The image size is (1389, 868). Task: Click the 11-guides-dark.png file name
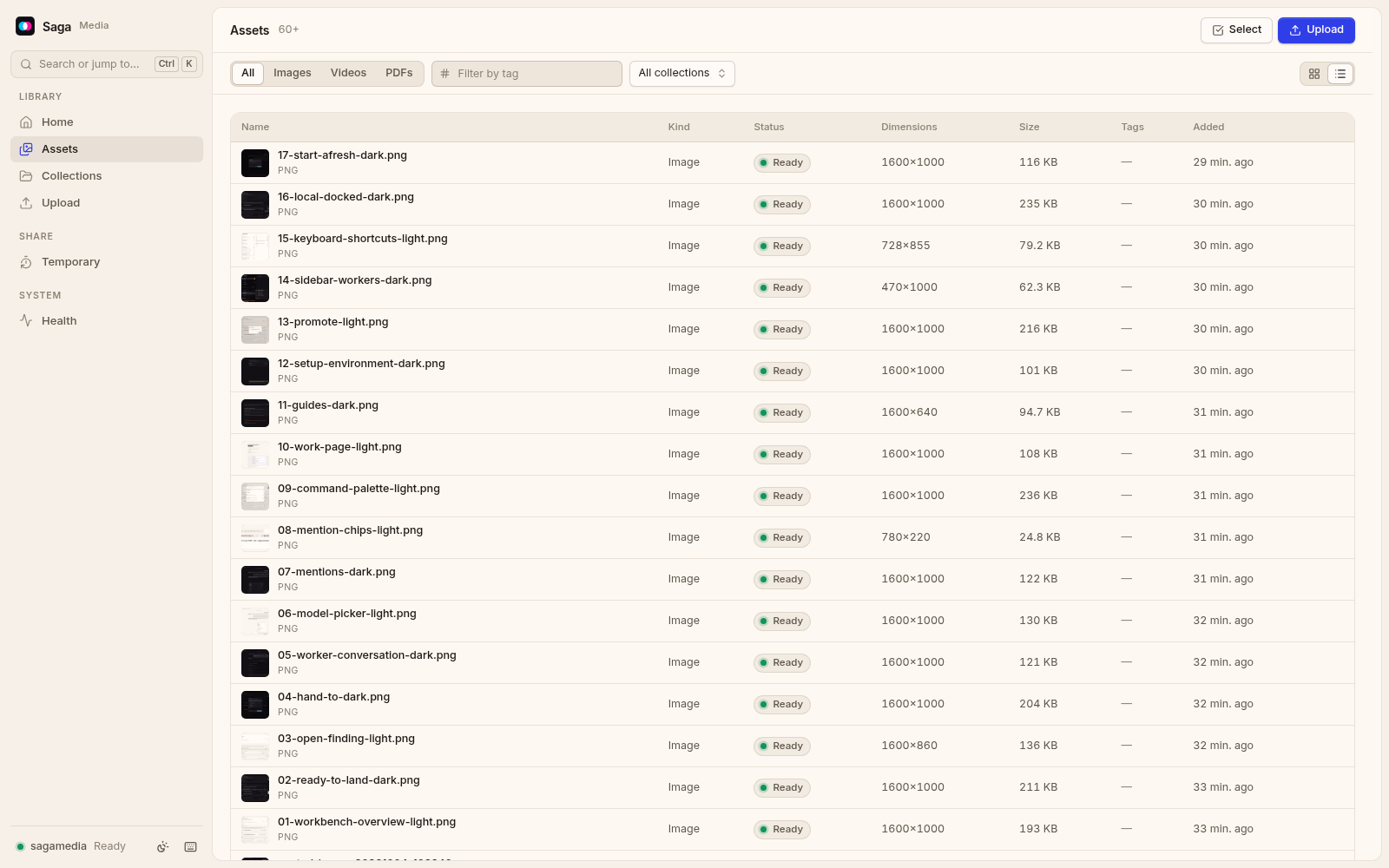328,405
